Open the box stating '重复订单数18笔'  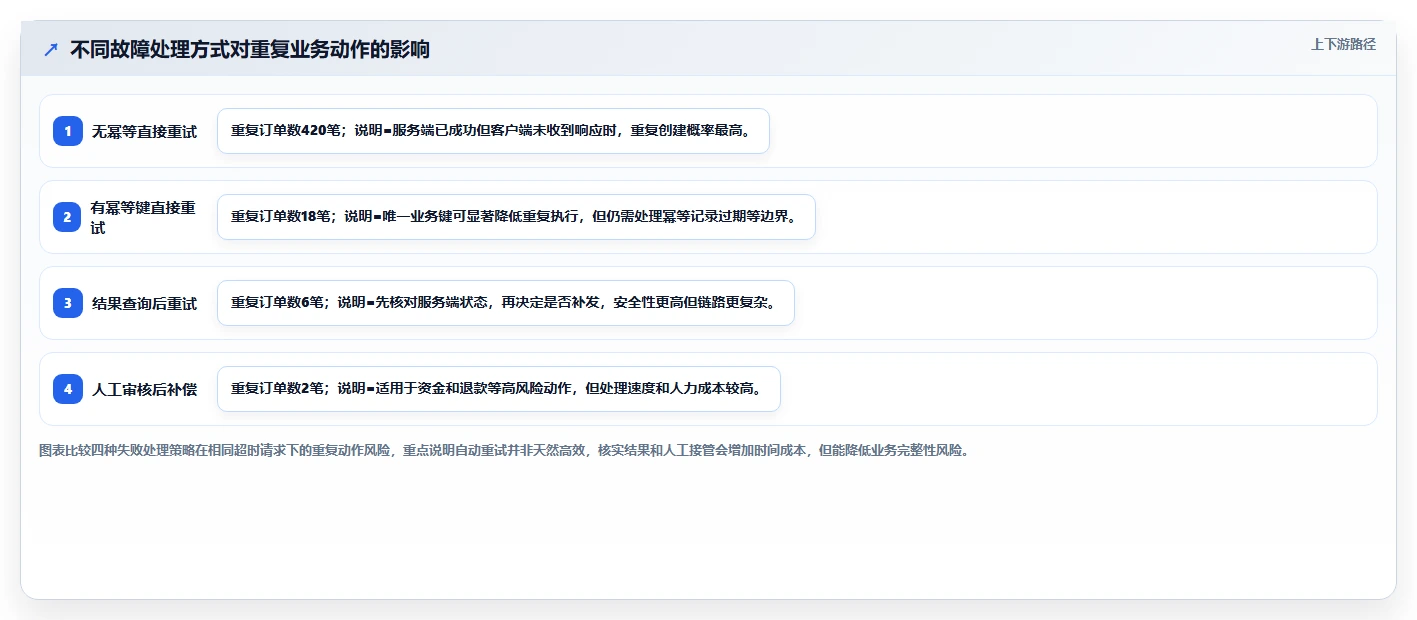coord(516,217)
